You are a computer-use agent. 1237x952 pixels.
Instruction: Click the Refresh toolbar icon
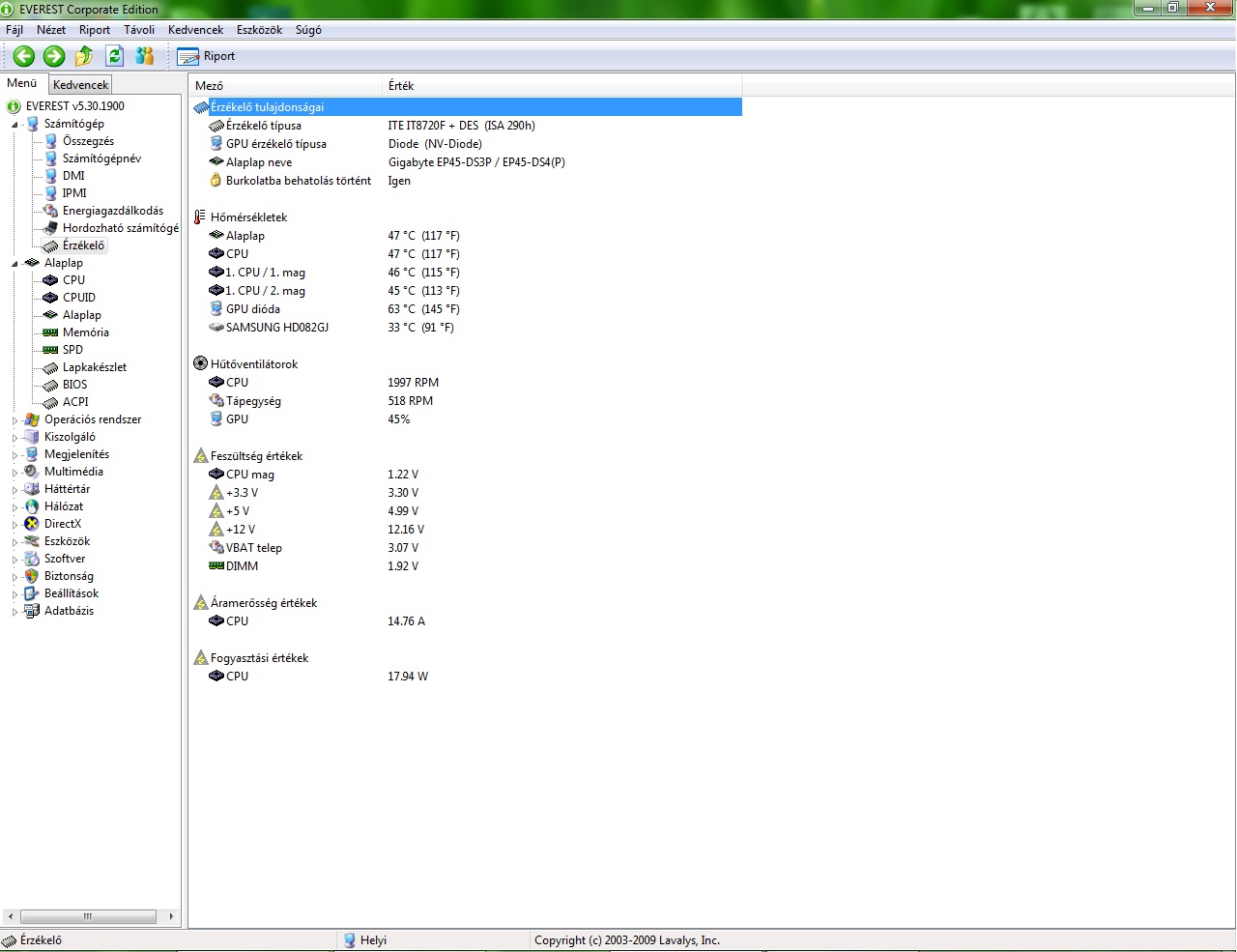(x=114, y=56)
